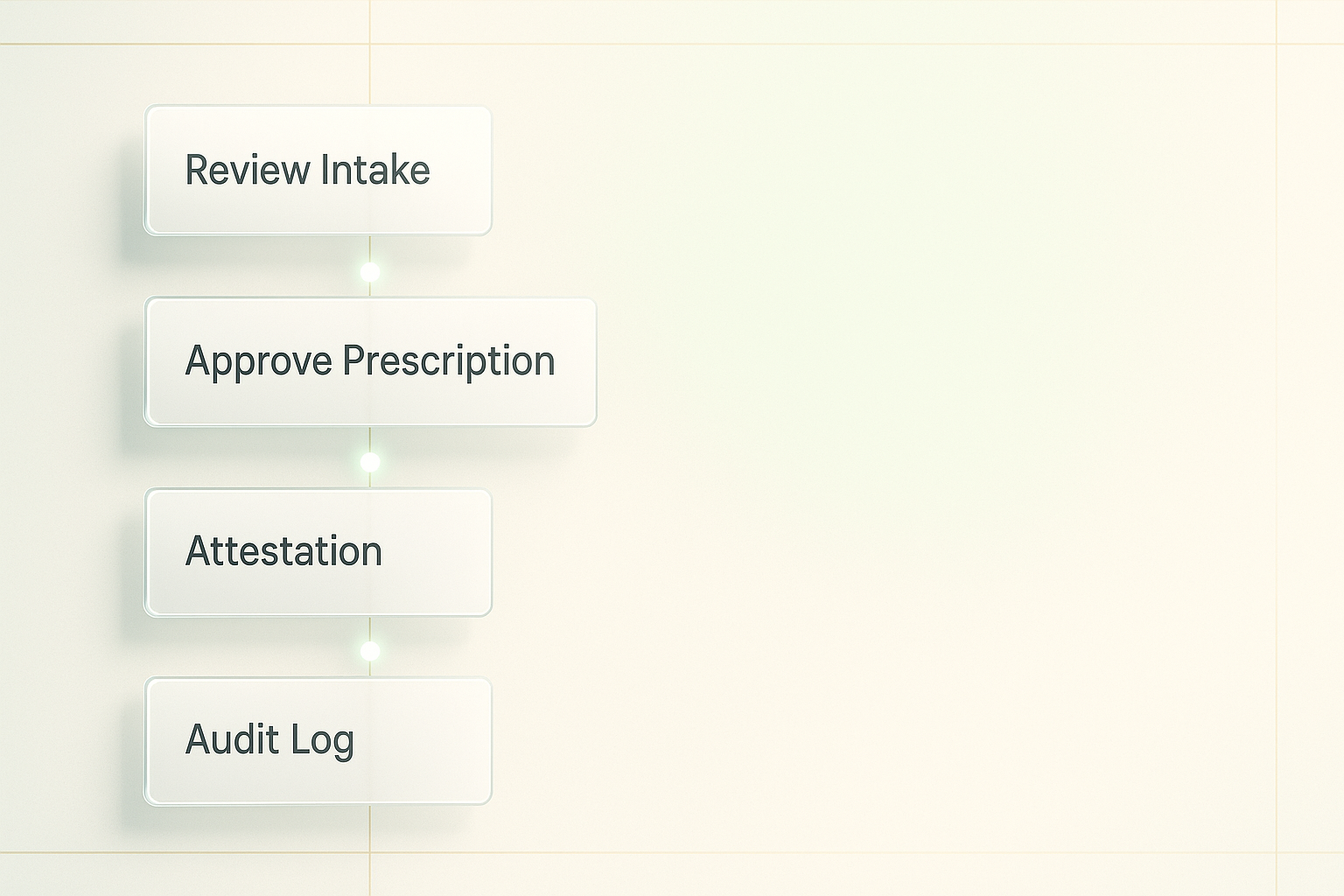This screenshot has height=896, width=1344.
Task: Select the last step in the workflow
Action: [318, 741]
